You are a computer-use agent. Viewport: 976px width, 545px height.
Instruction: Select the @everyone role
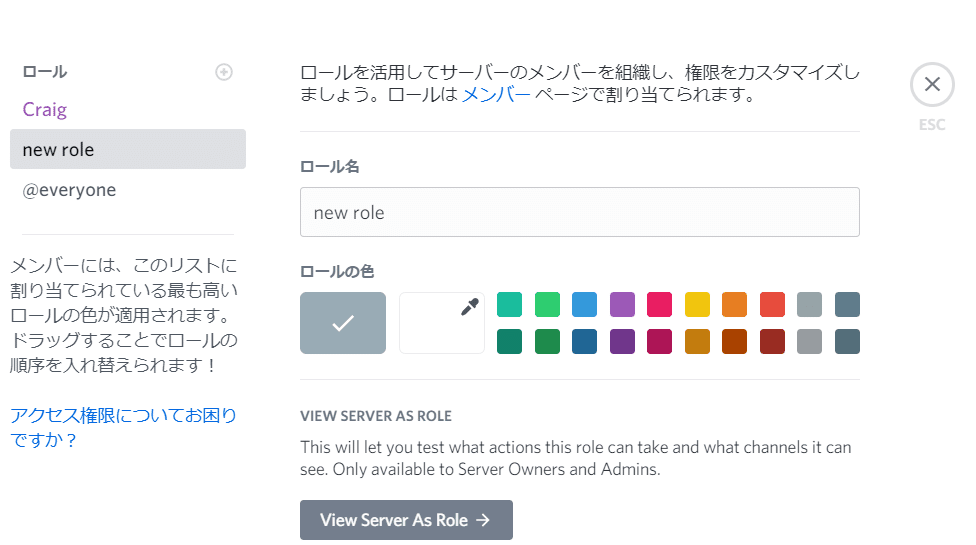click(69, 190)
